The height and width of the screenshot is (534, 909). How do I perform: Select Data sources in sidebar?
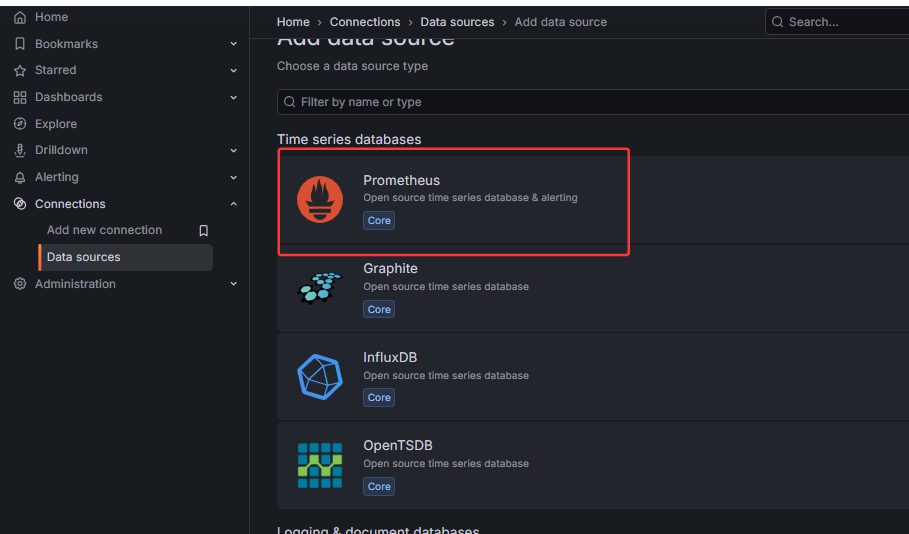126,257
